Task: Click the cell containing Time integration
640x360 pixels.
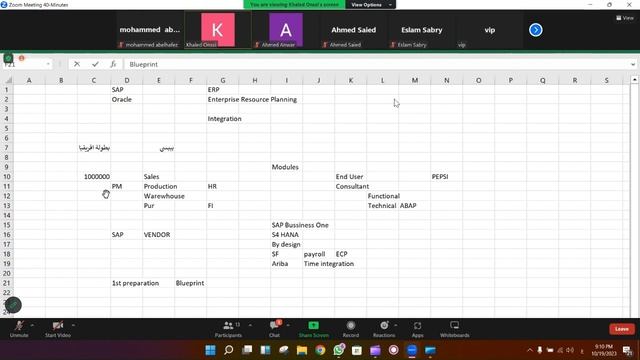Action: [x=329, y=264]
